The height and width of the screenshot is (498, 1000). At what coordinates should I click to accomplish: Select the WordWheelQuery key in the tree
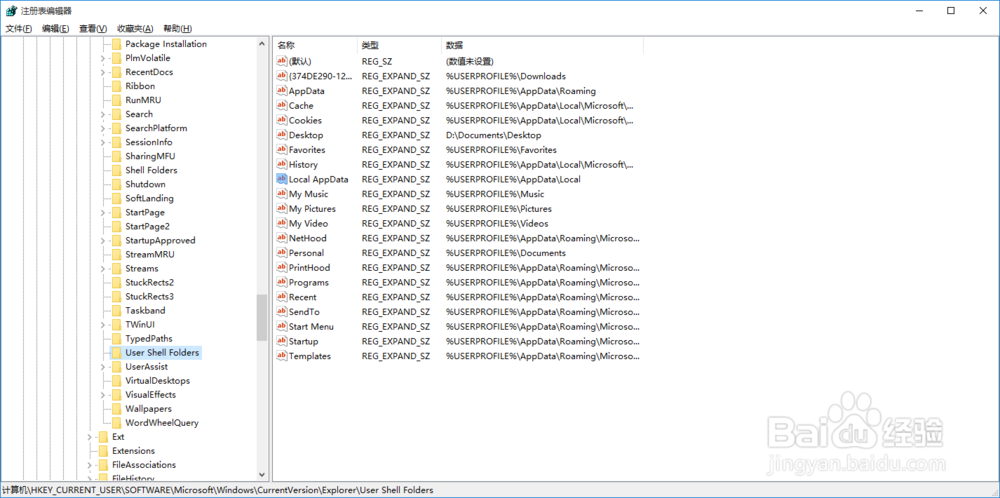162,423
